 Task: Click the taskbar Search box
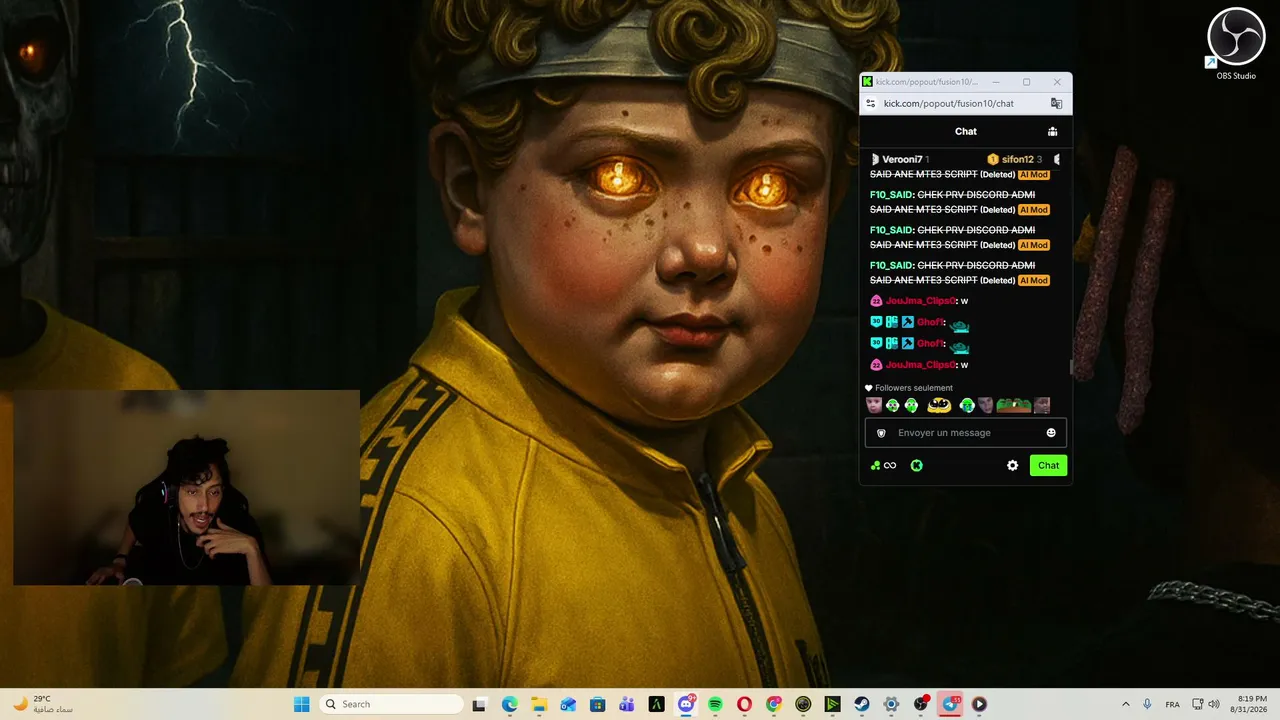pyautogui.click(x=392, y=704)
